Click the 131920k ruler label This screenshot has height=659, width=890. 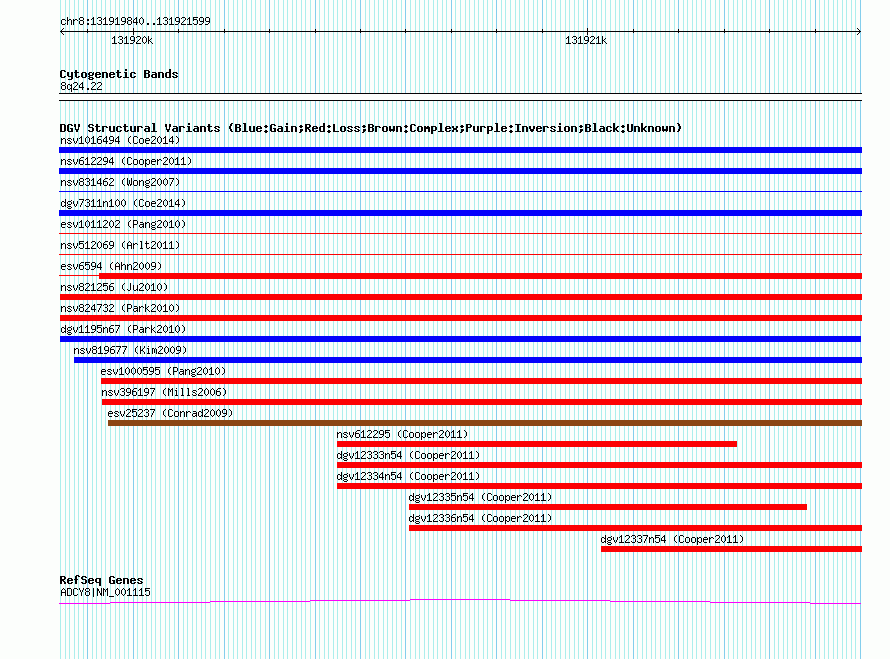[132, 40]
